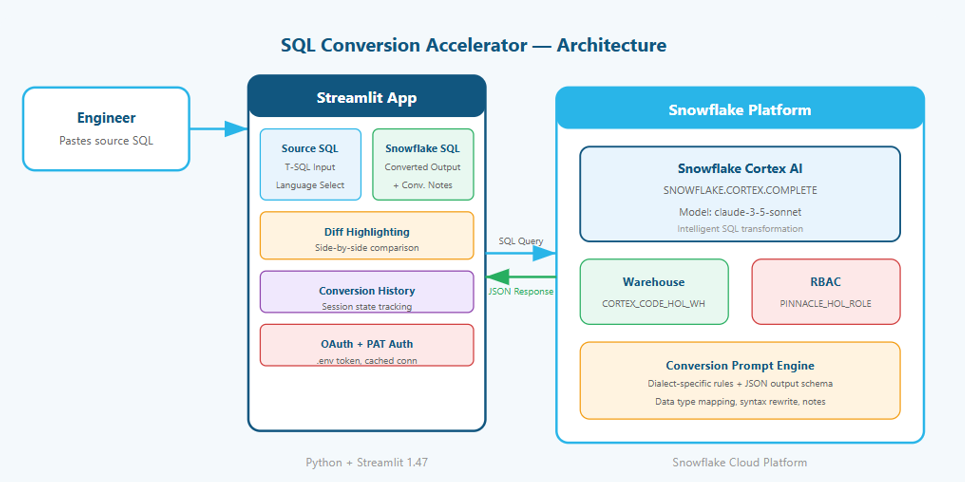The width and height of the screenshot is (965, 482).
Task: Click 'T-SQL Input' text
Action: click(x=310, y=167)
